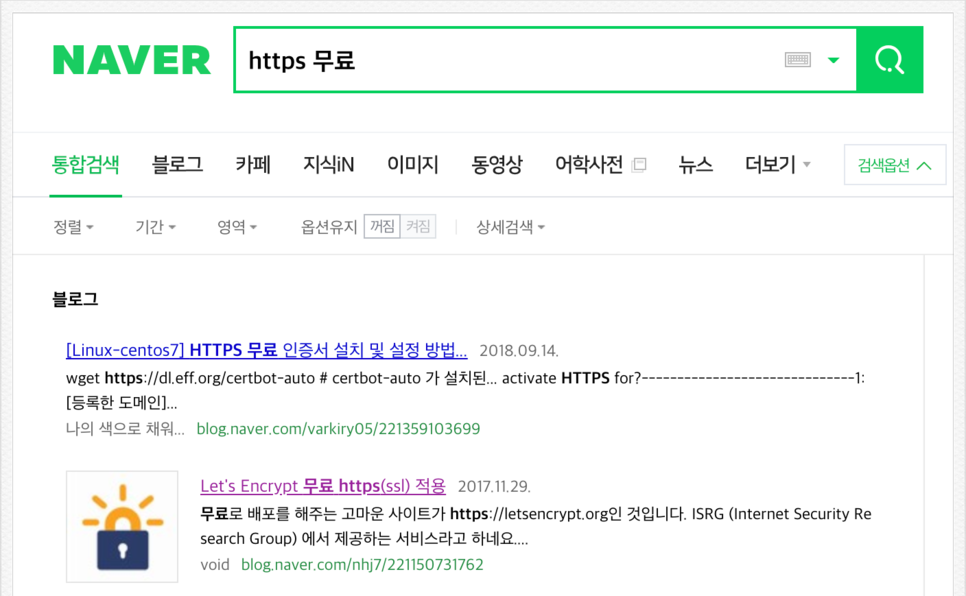Open the 지식iN tab

(328, 165)
